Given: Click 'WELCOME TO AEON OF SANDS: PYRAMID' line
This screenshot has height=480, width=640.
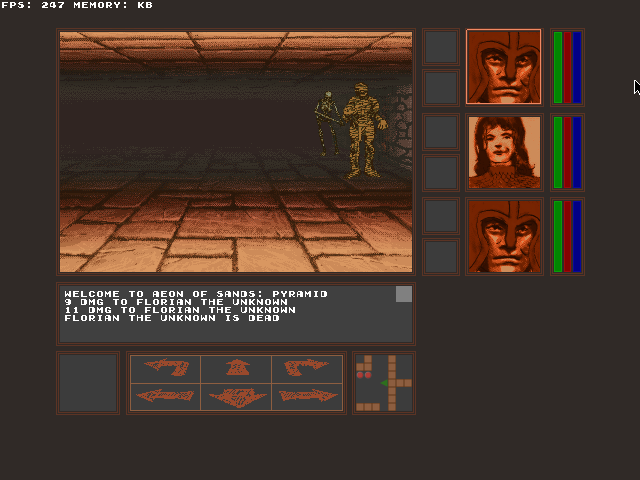Looking at the screenshot, I should (196, 294).
